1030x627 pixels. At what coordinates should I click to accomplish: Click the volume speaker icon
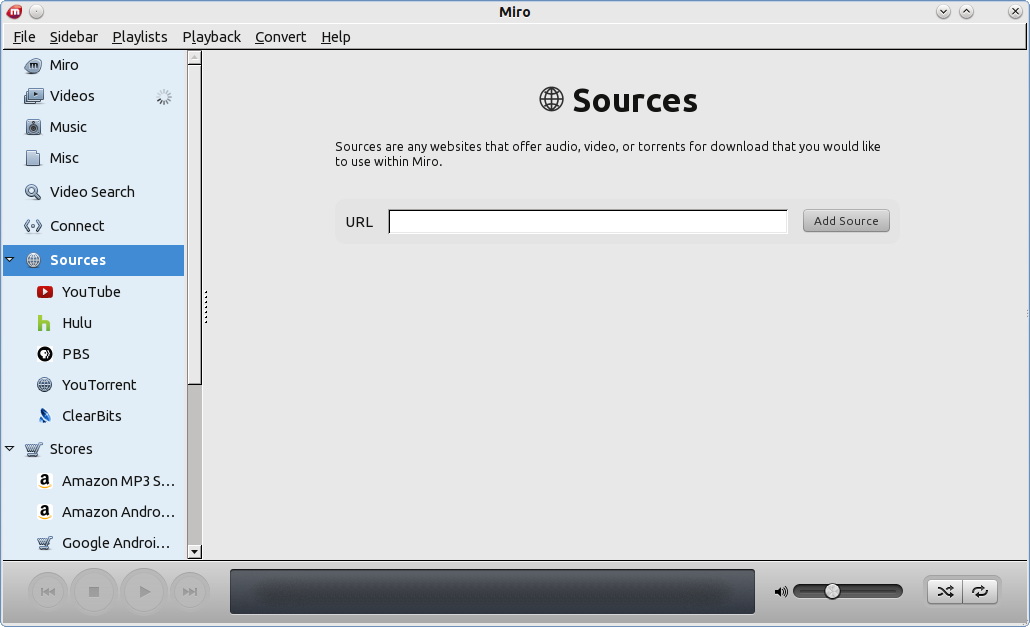pyautogui.click(x=780, y=592)
